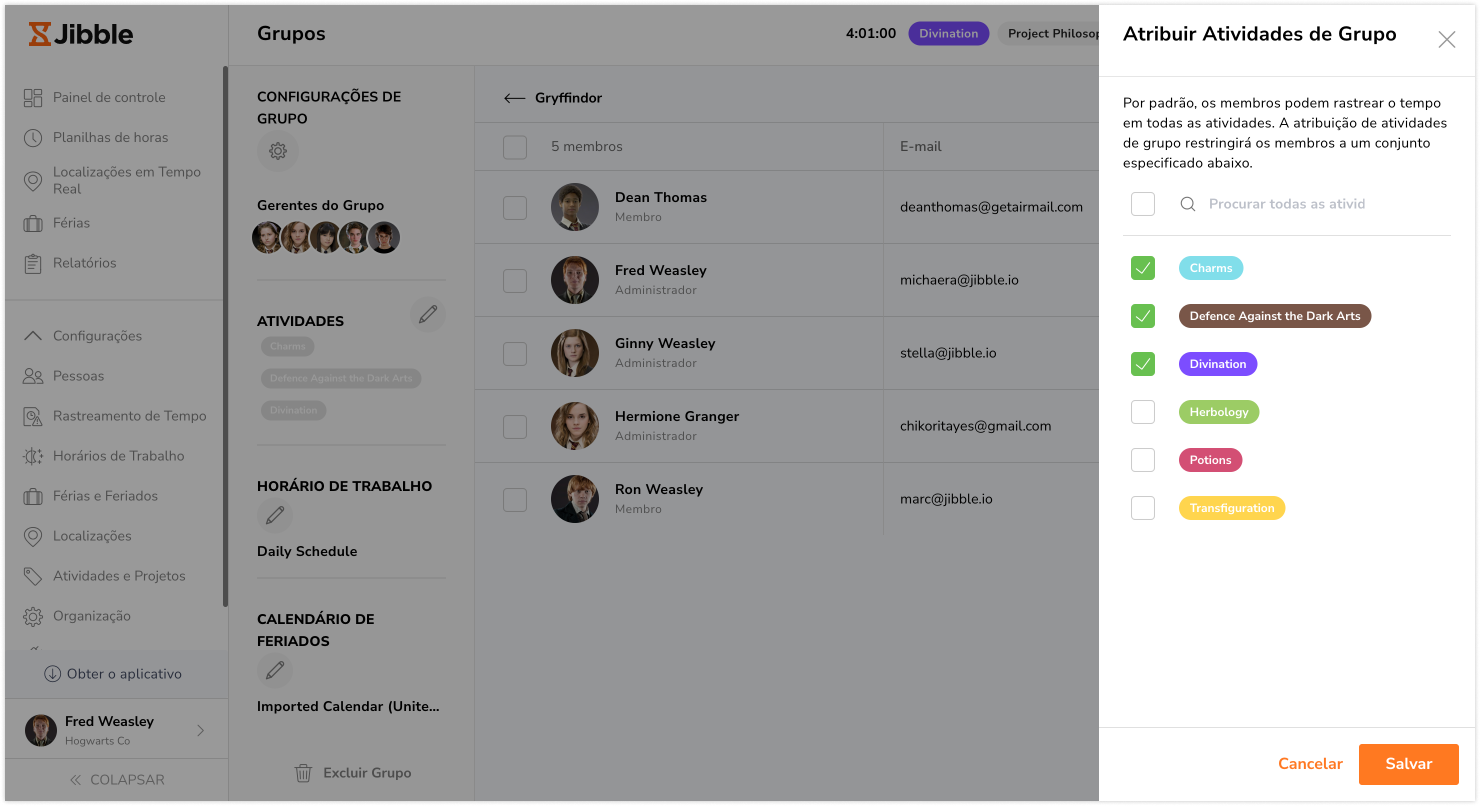Edit activities with the pencil icon
1480x806 pixels.
(428, 314)
